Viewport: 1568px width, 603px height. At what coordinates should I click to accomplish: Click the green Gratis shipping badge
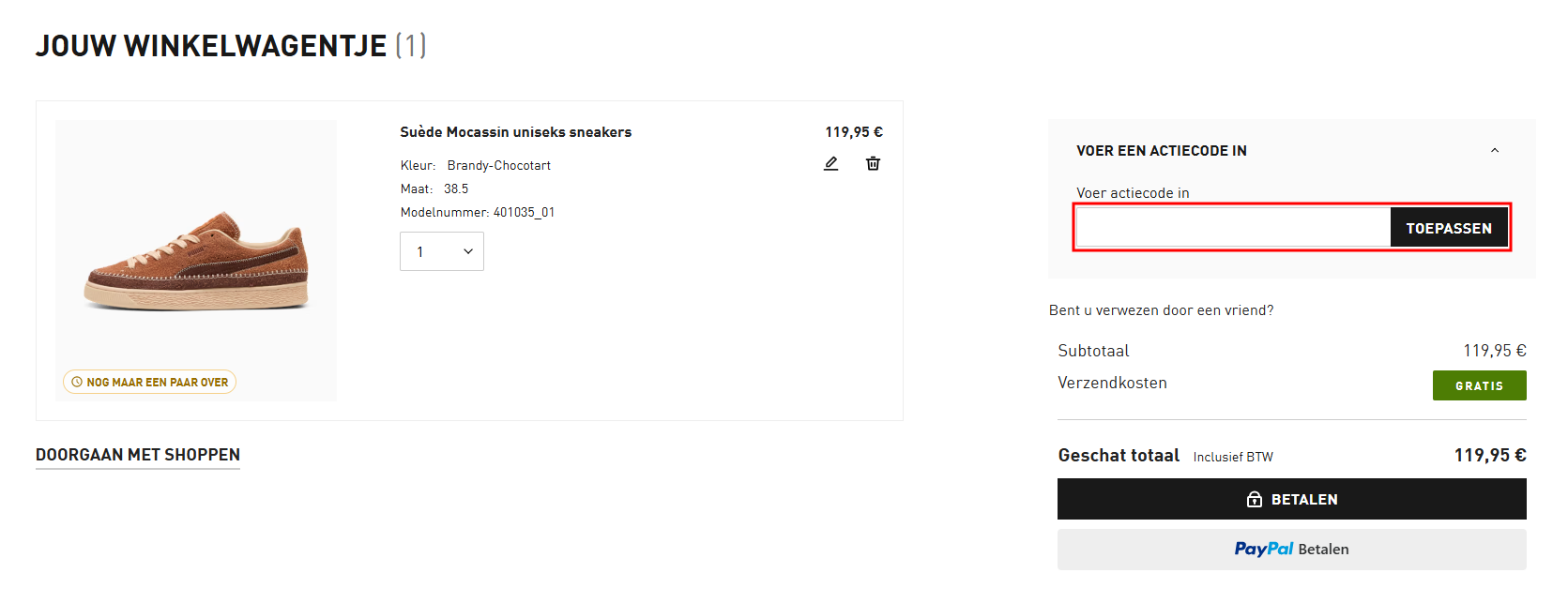point(1479,385)
